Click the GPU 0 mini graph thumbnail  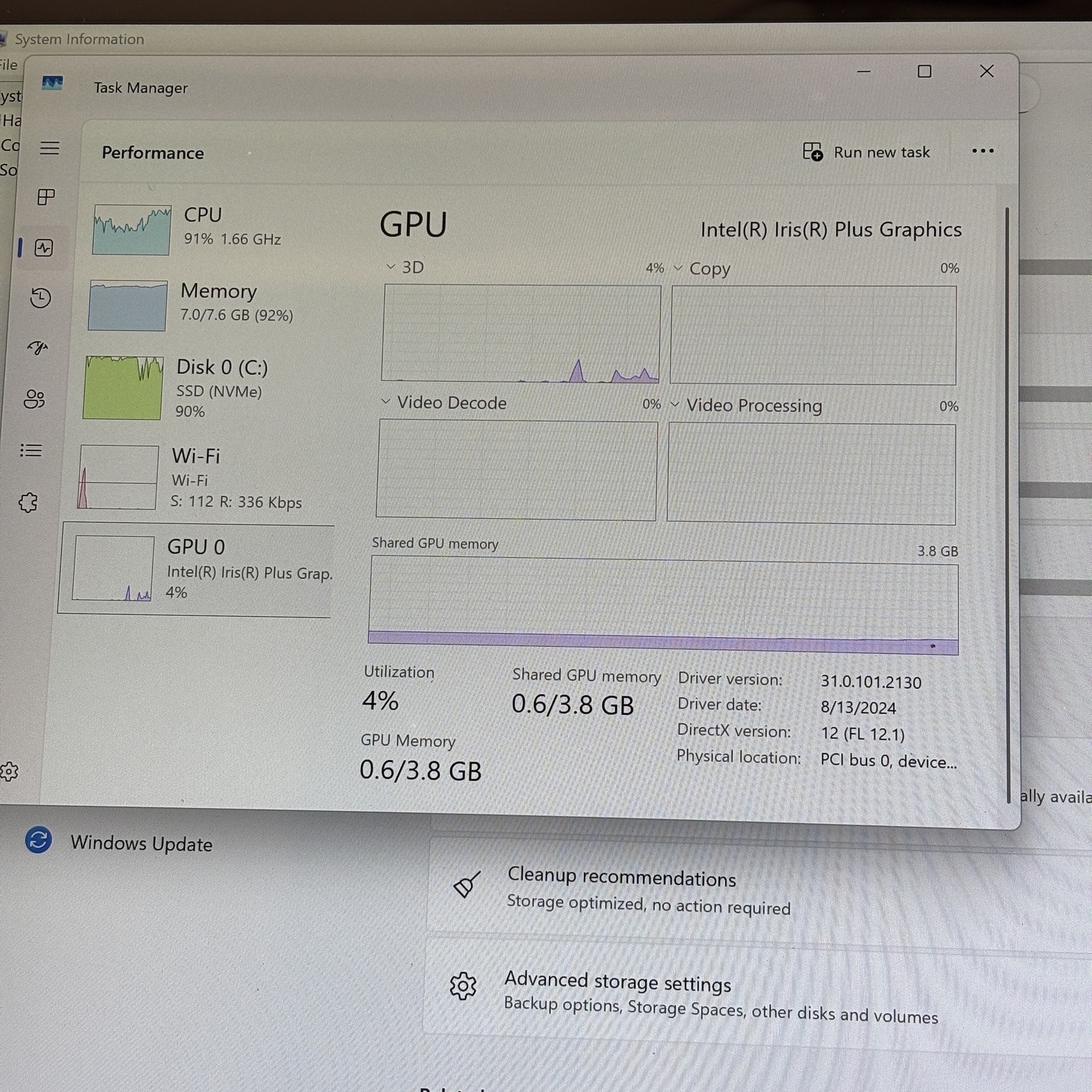113,568
